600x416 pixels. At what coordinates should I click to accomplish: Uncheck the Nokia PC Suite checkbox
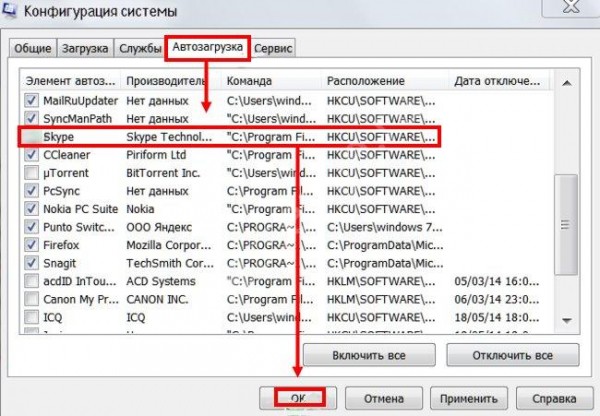click(31, 209)
